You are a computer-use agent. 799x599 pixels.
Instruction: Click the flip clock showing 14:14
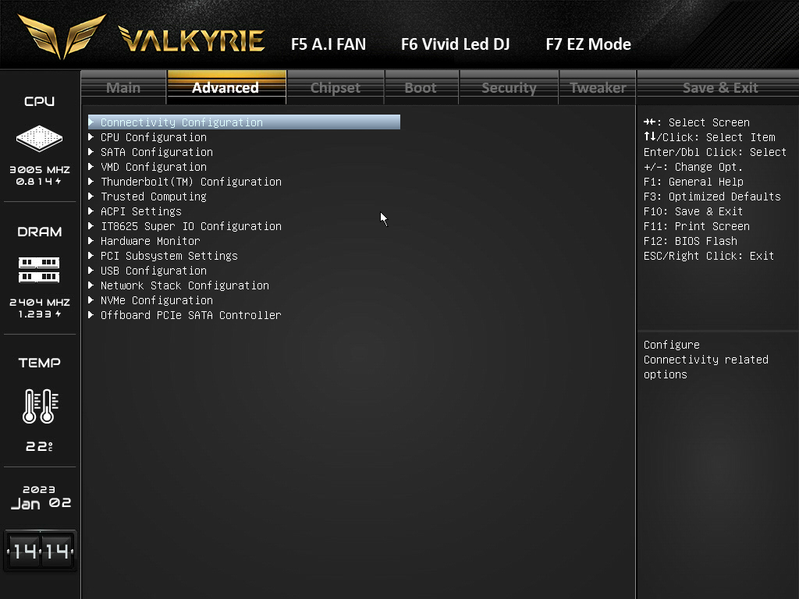[x=40, y=551]
